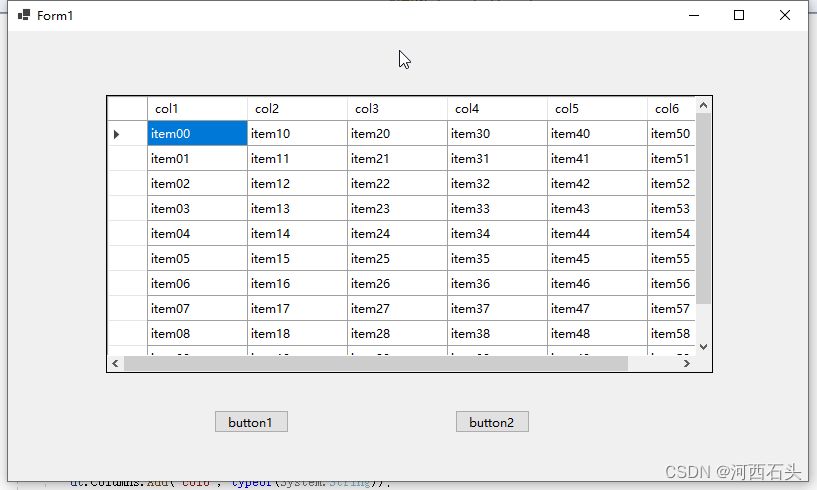This screenshot has height=490, width=817.
Task: Minimize the Form1 window
Action: [x=694, y=15]
